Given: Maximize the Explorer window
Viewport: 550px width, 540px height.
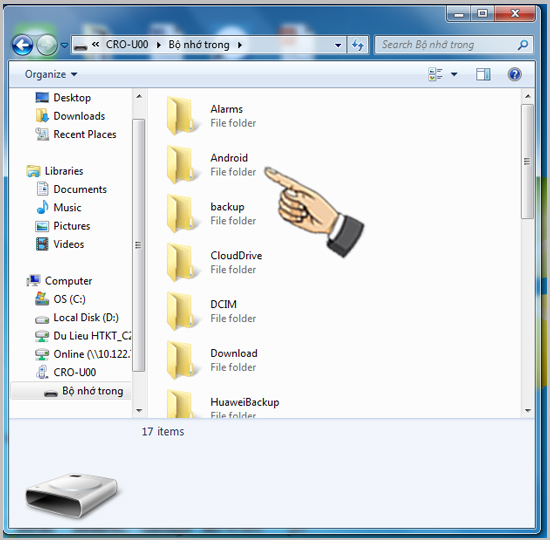Looking at the screenshot, I should 482,14.
